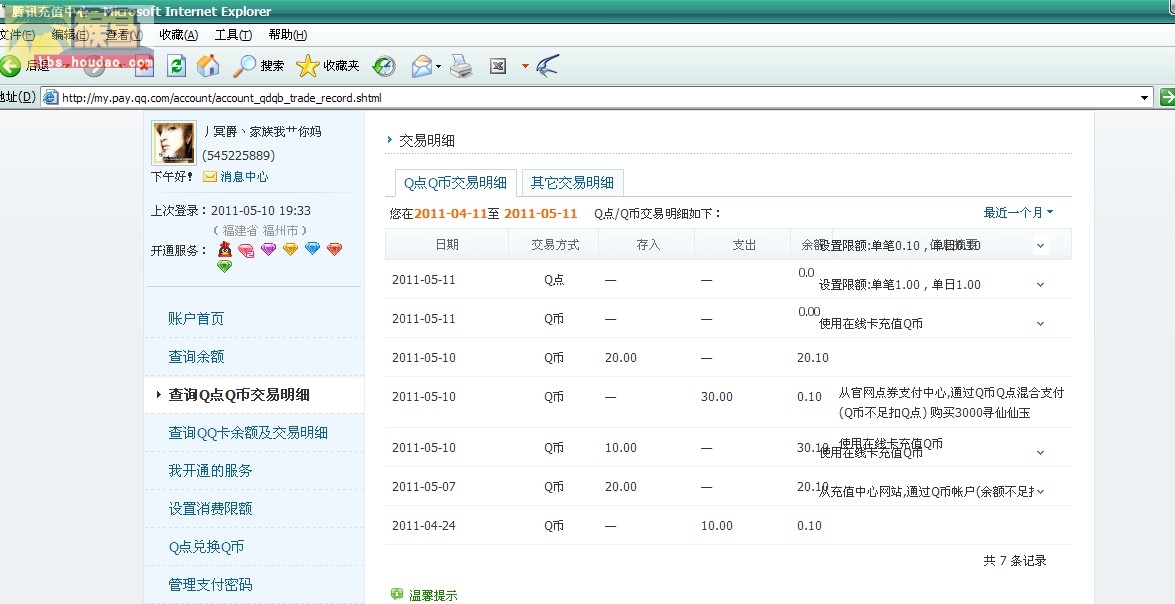This screenshot has height=604, width=1175.
Task: Click the green Go arrow beside address bar
Action: coord(1167,97)
